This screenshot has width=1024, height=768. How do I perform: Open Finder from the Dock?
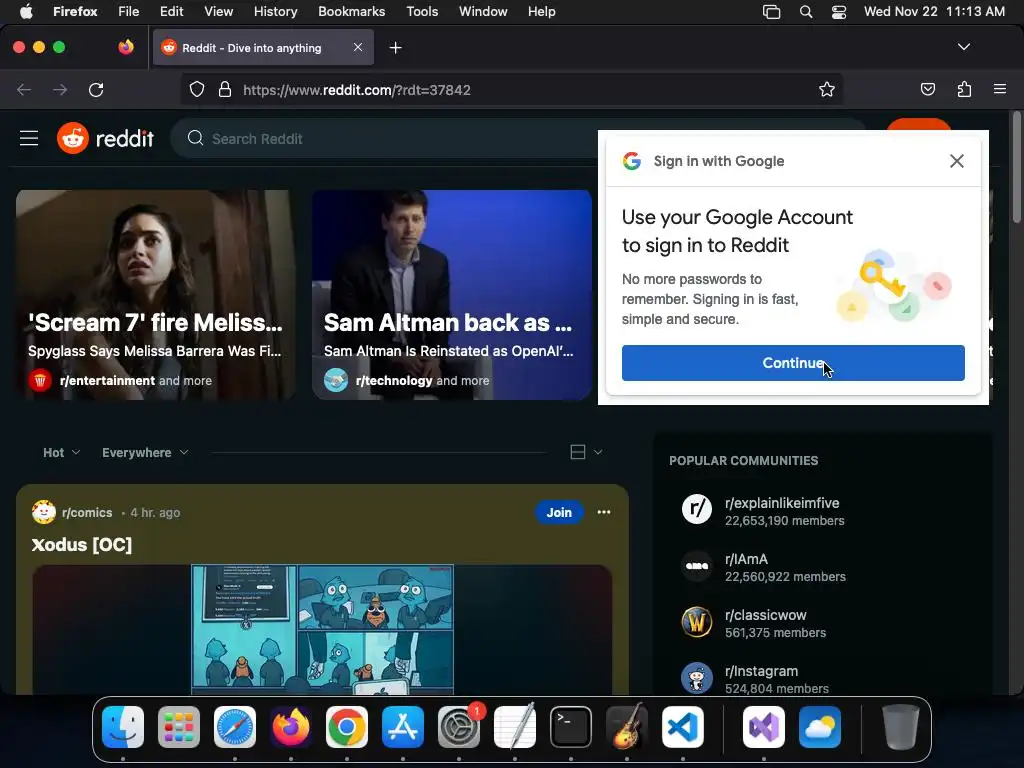(123, 726)
